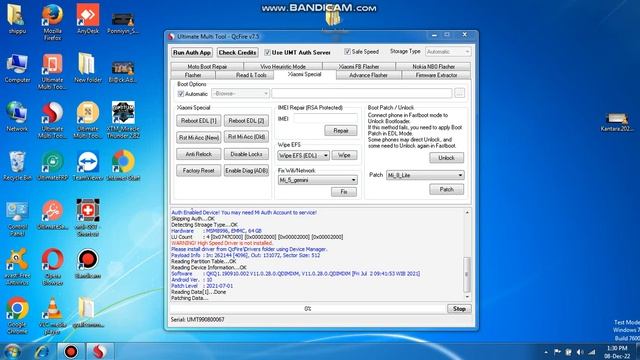Open the Opera Browser desktop shortcut
The height and width of the screenshot is (360, 640).
click(x=52, y=267)
